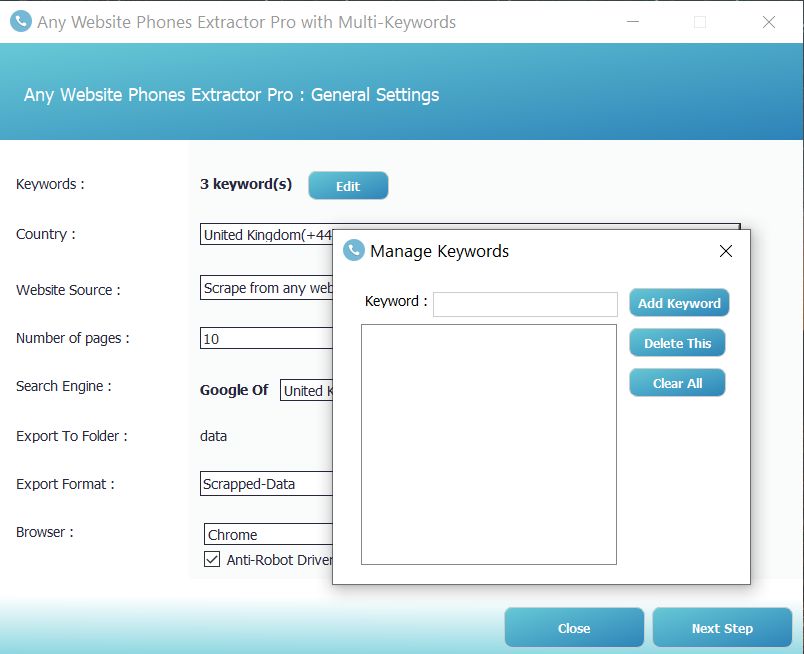Screen dimensions: 804x654
Task: Click the '3 keyword(s)' text
Action: click(x=246, y=184)
